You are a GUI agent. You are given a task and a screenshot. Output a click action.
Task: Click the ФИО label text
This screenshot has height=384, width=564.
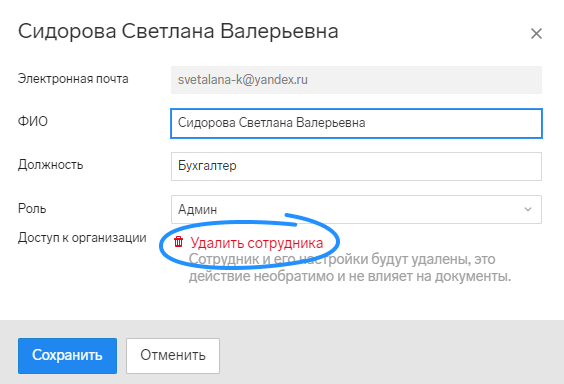point(33,122)
